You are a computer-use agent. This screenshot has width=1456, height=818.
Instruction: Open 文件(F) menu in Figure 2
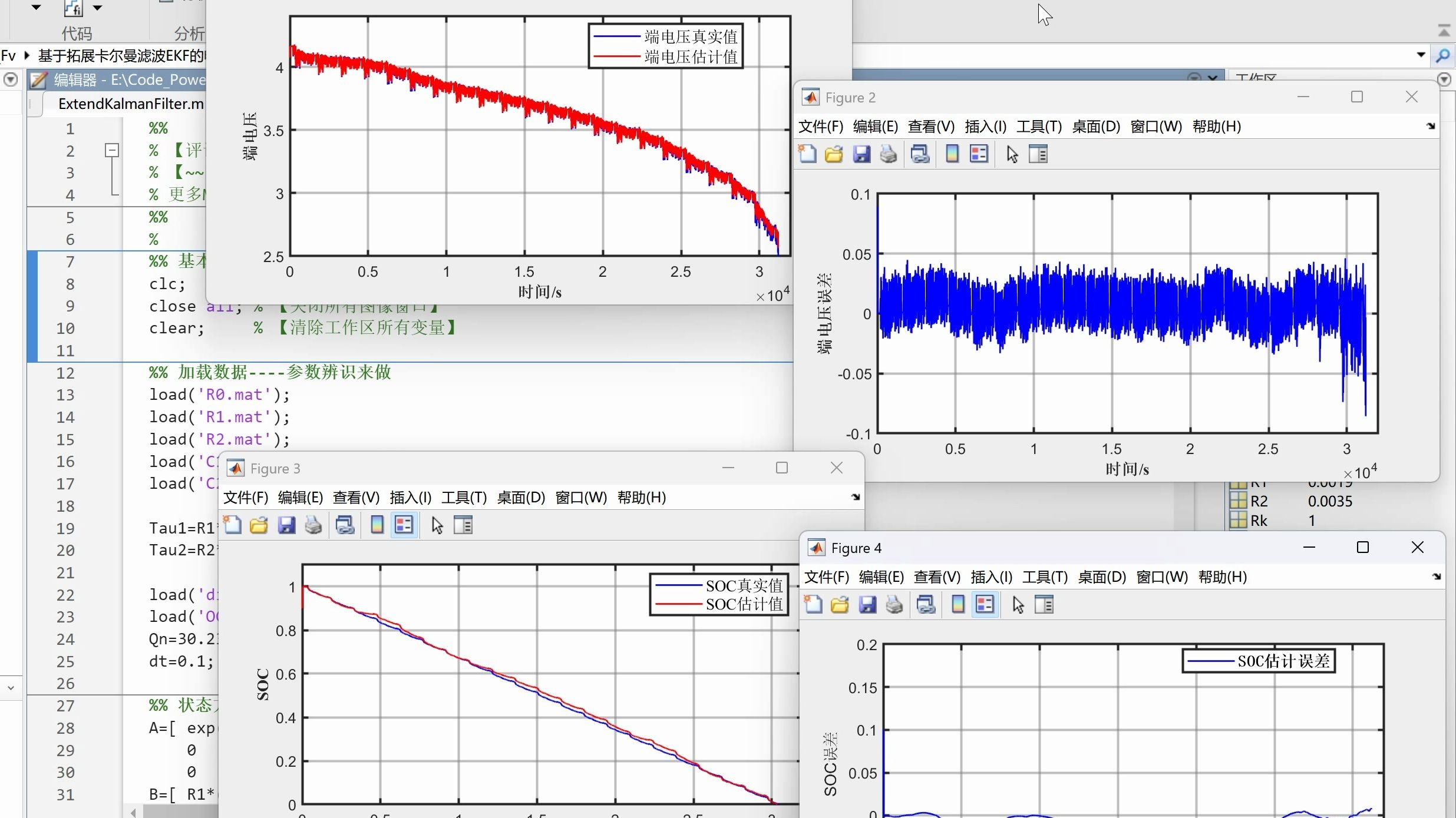(821, 127)
